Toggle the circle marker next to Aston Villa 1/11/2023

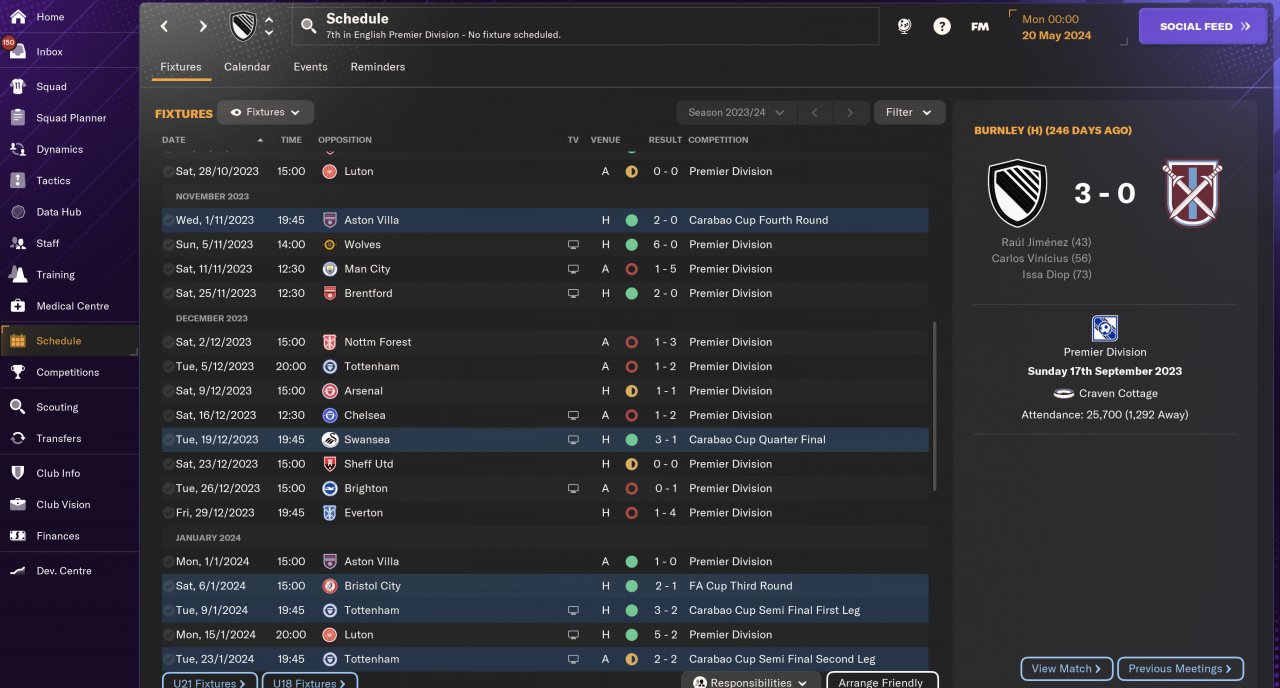tap(168, 220)
